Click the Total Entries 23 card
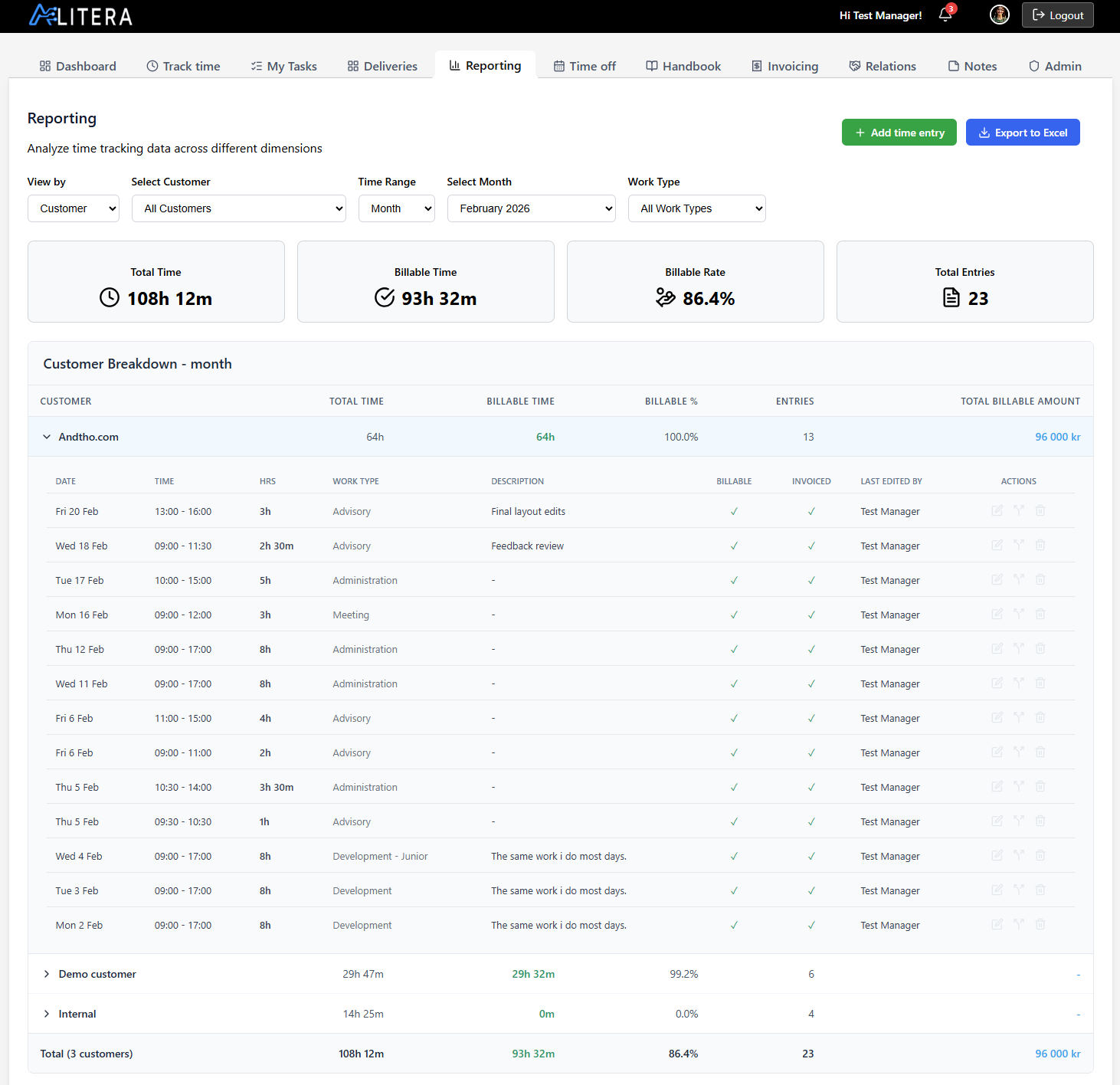 pyautogui.click(x=965, y=282)
